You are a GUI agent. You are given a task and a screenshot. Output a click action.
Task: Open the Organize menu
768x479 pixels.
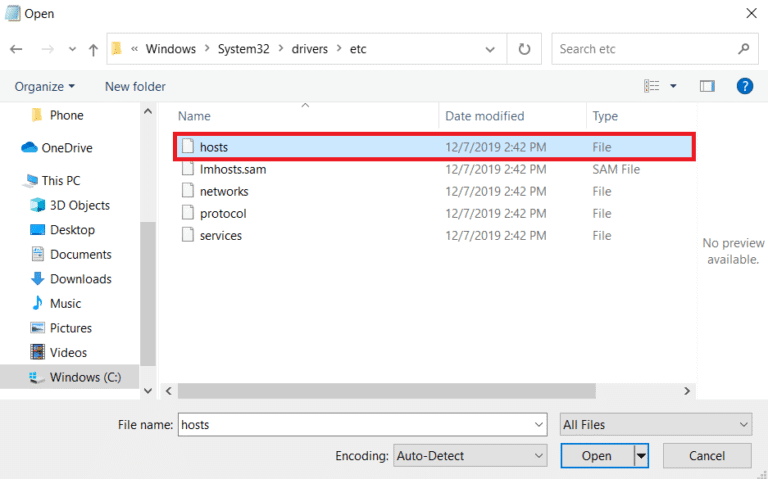(x=45, y=87)
